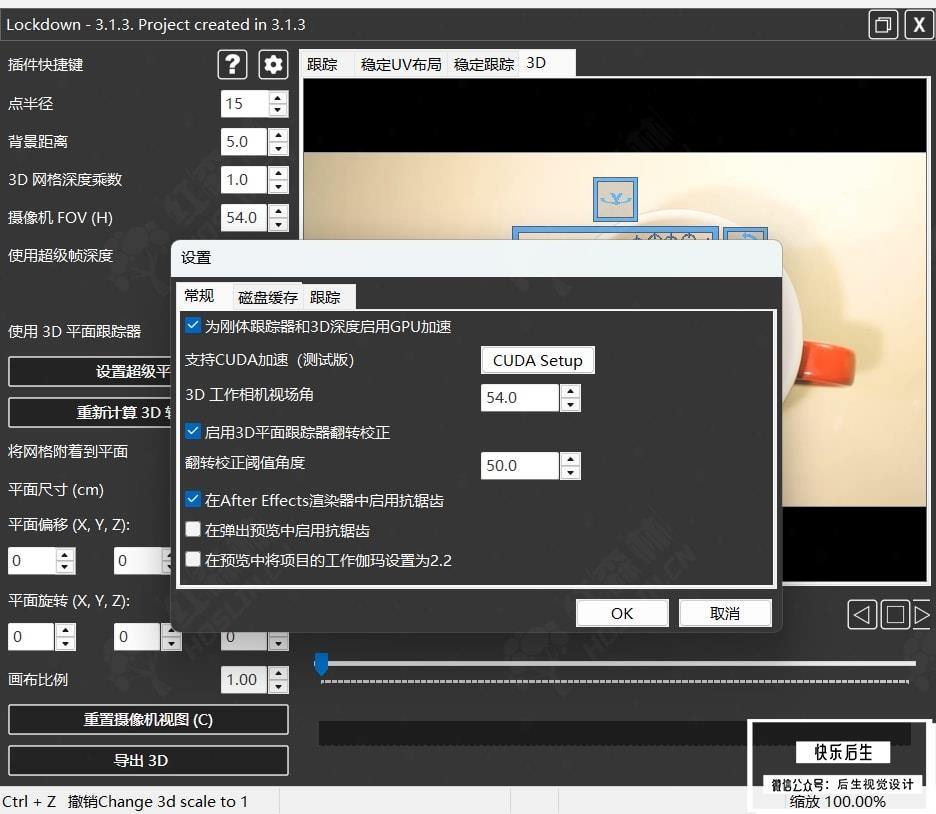This screenshot has width=936, height=814.
Task: Click the blue timeline slider handle
Action: click(321, 664)
